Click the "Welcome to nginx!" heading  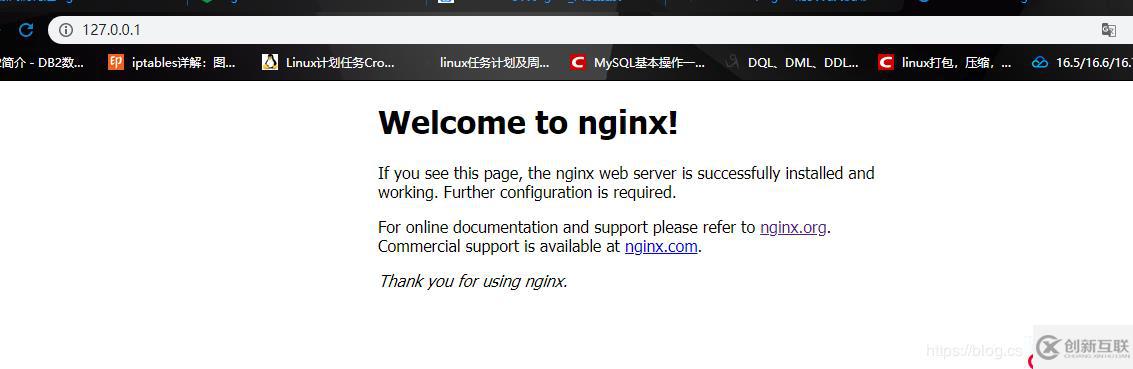528,123
